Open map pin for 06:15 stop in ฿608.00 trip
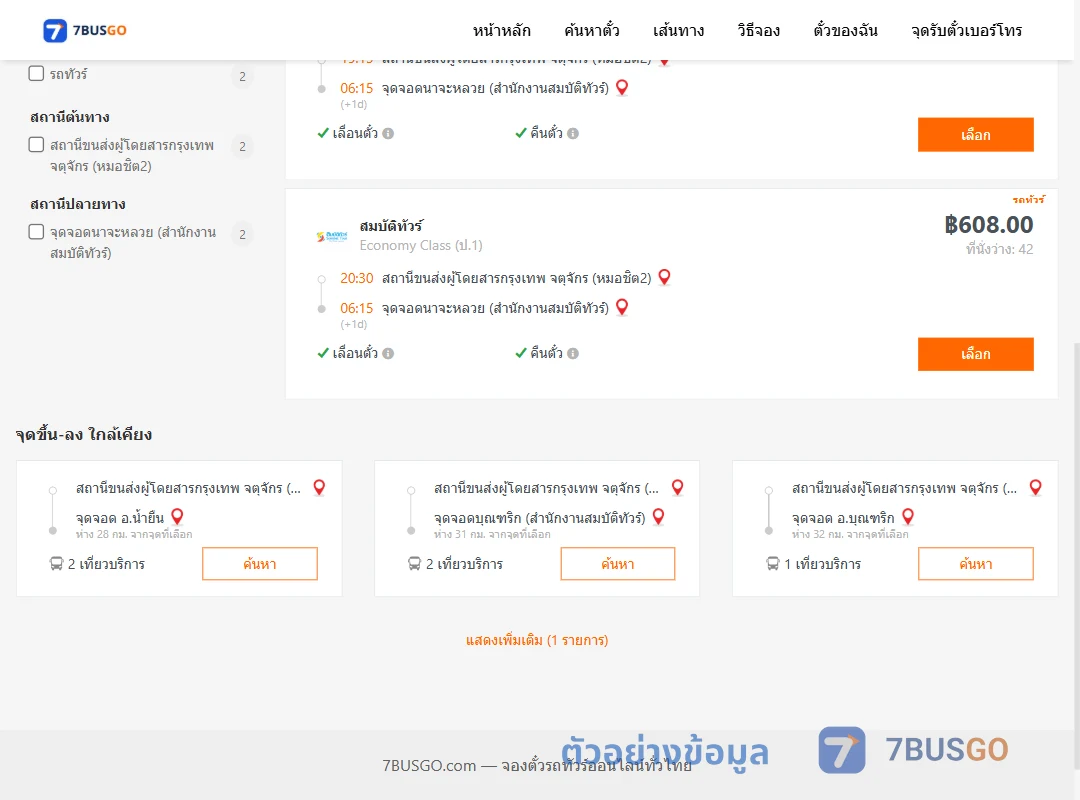This screenshot has height=800, width=1080. coord(622,307)
